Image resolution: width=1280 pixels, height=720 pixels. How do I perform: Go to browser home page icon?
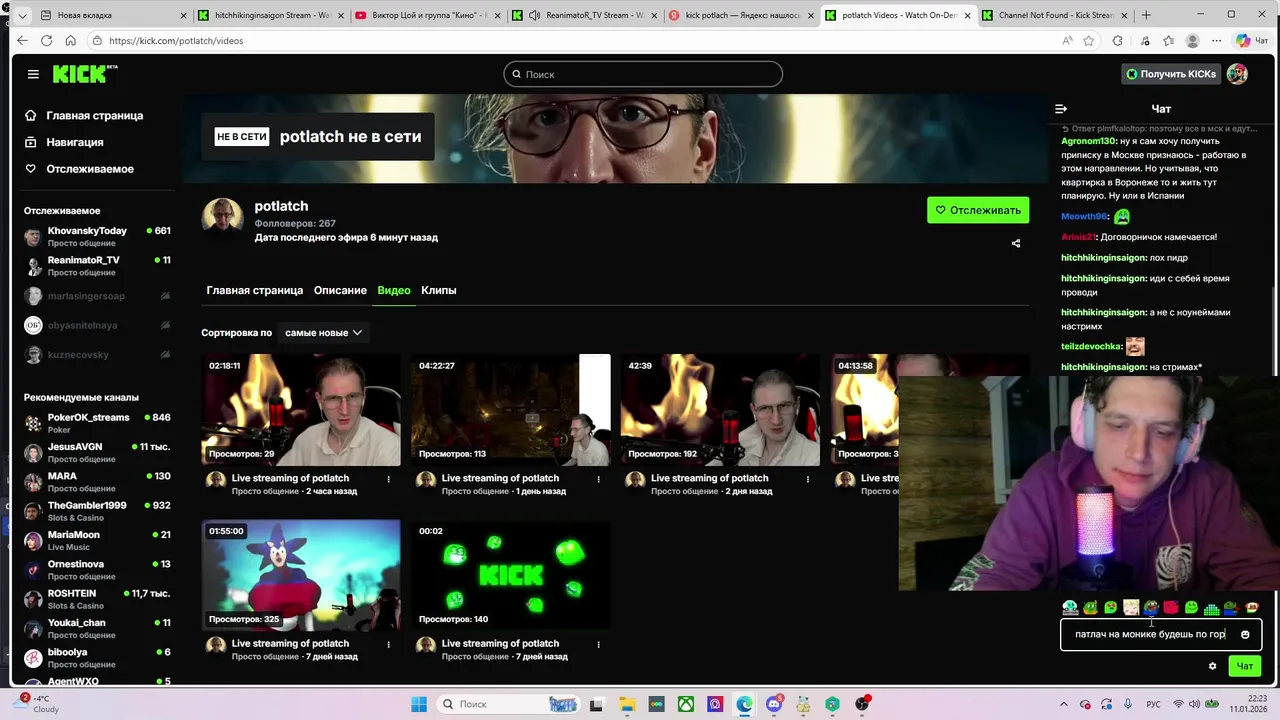pos(70,41)
